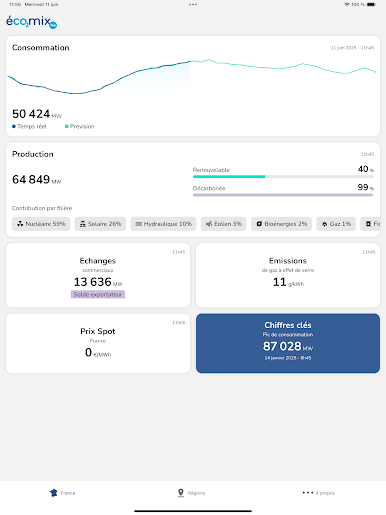Tap the Décarbonée progress bar
Screen dimensions: 386x515
(x=283, y=195)
